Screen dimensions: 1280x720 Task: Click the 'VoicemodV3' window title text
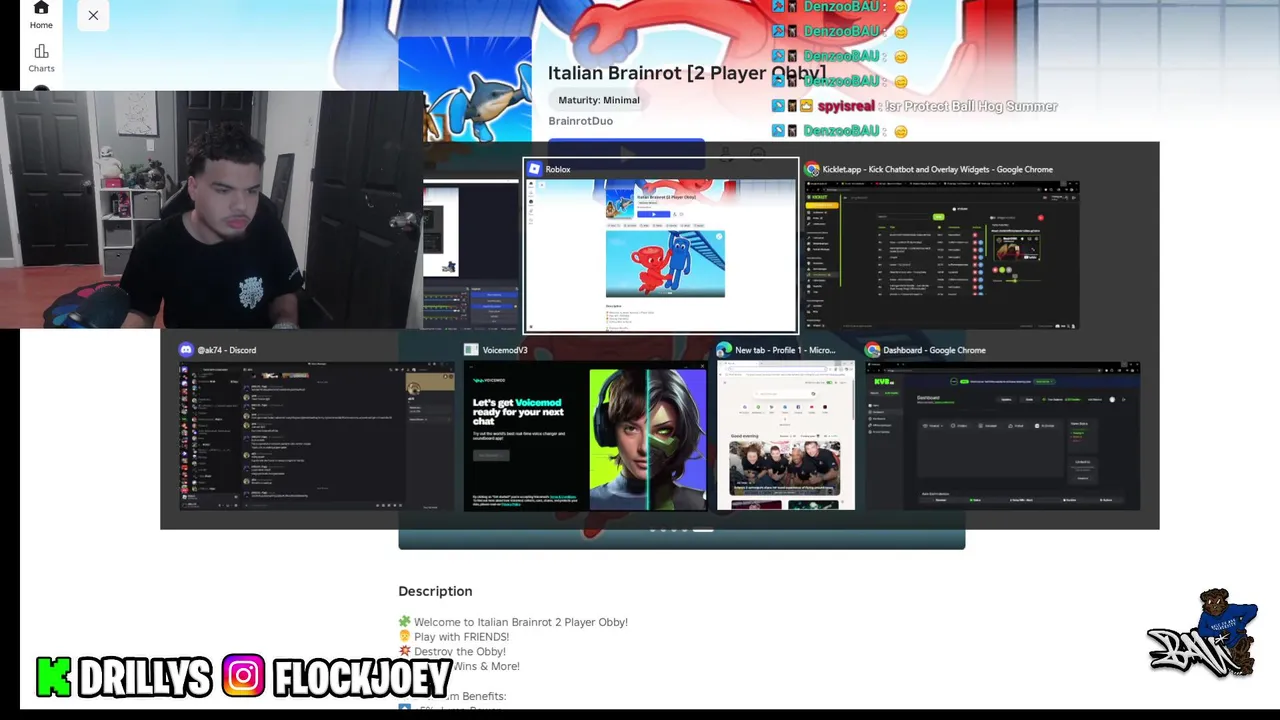click(x=505, y=350)
